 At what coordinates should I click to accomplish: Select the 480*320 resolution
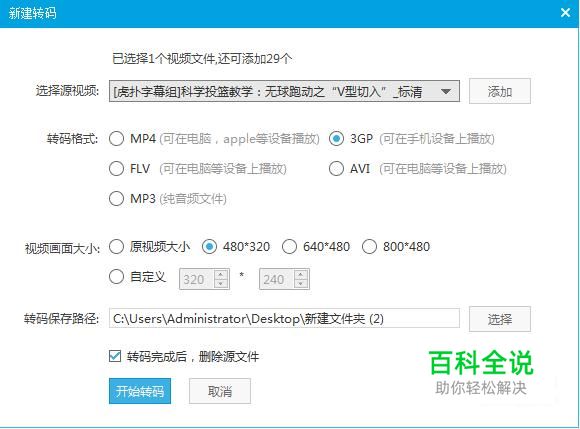209,247
